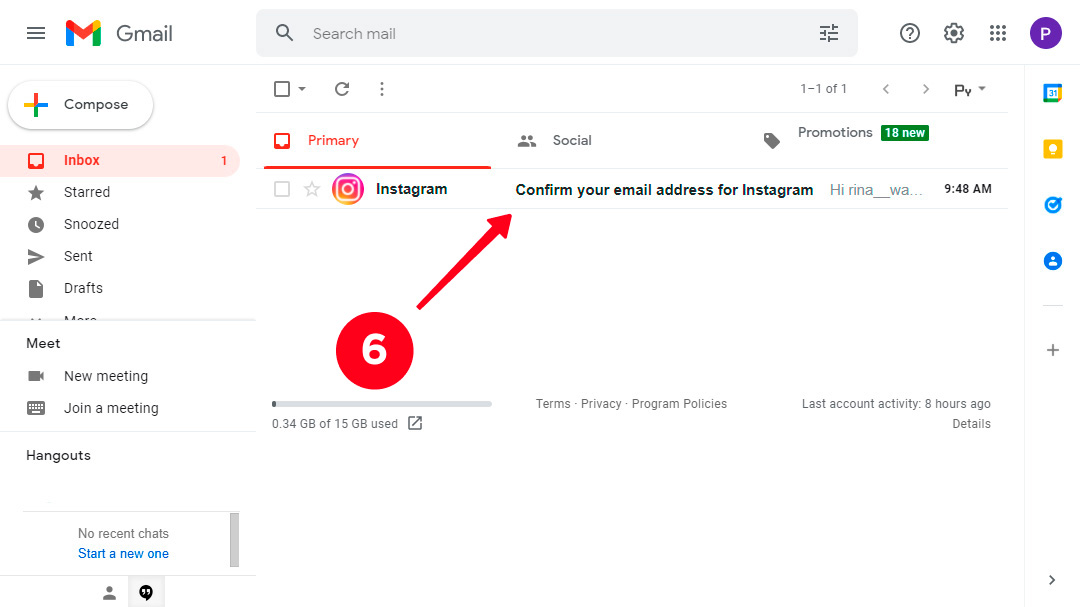Go to newer messages arrow

pos(886,89)
